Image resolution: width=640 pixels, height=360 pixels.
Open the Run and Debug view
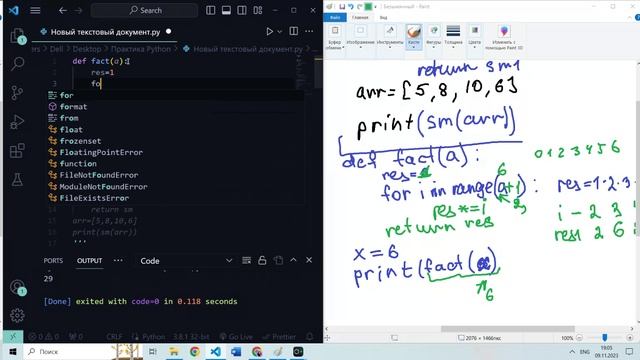click(17, 122)
